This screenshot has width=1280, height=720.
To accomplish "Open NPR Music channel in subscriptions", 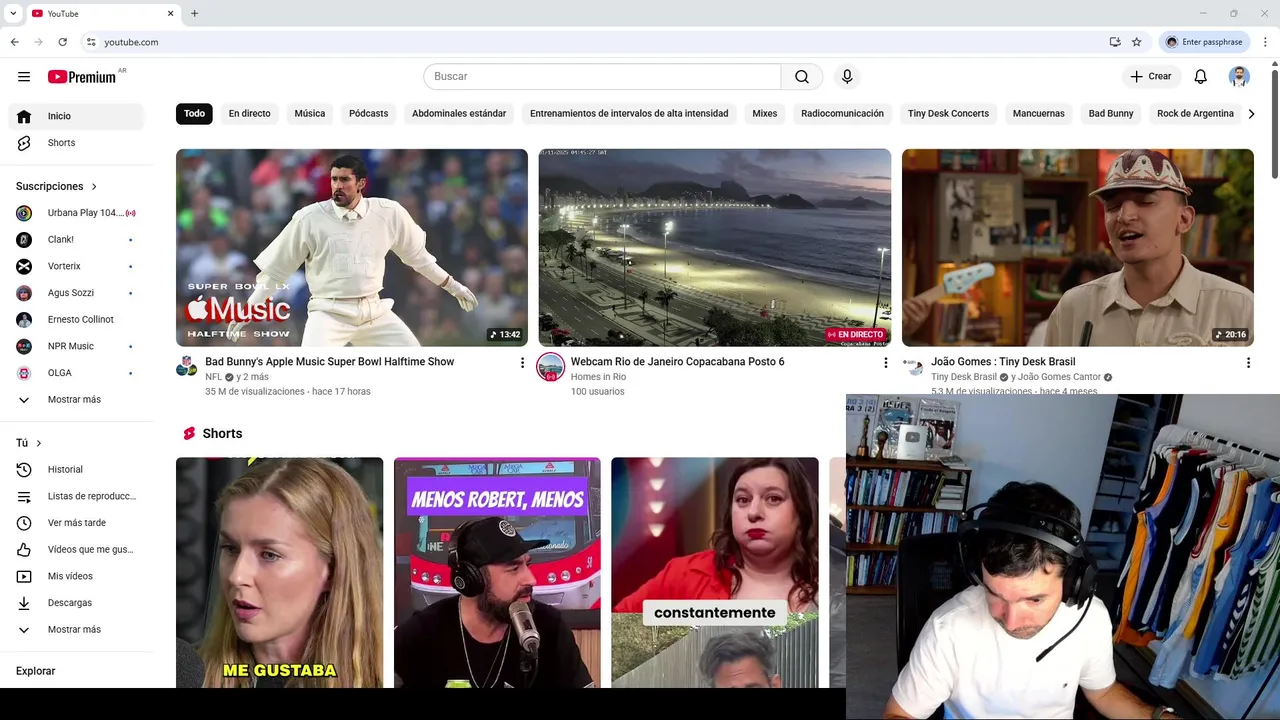I will point(76,346).
